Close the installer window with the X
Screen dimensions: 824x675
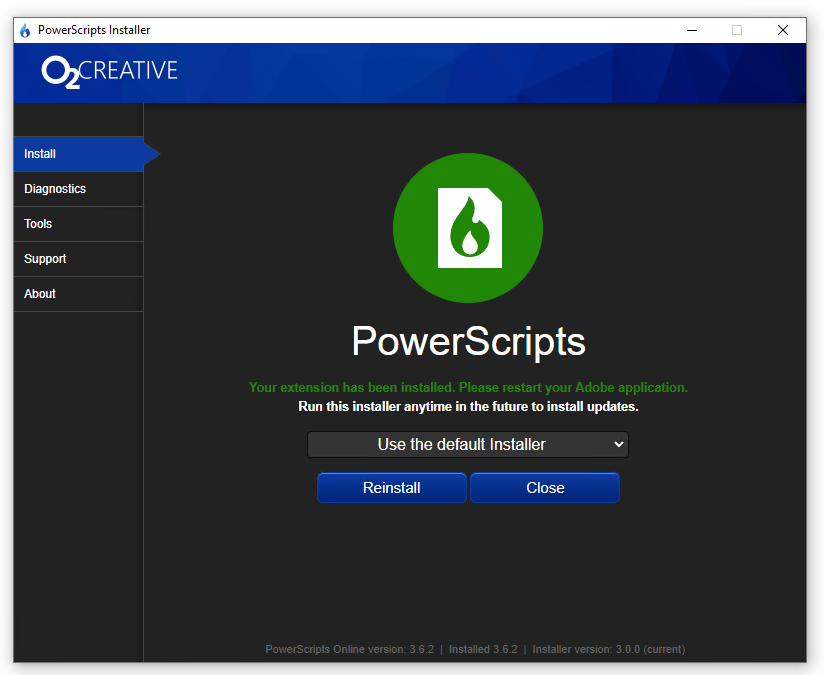(x=783, y=30)
